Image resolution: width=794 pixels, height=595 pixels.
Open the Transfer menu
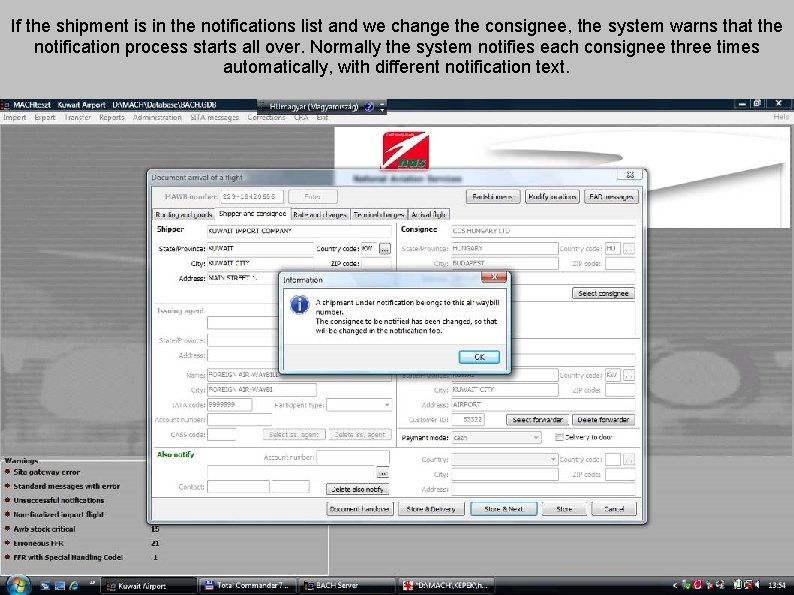[x=77, y=117]
